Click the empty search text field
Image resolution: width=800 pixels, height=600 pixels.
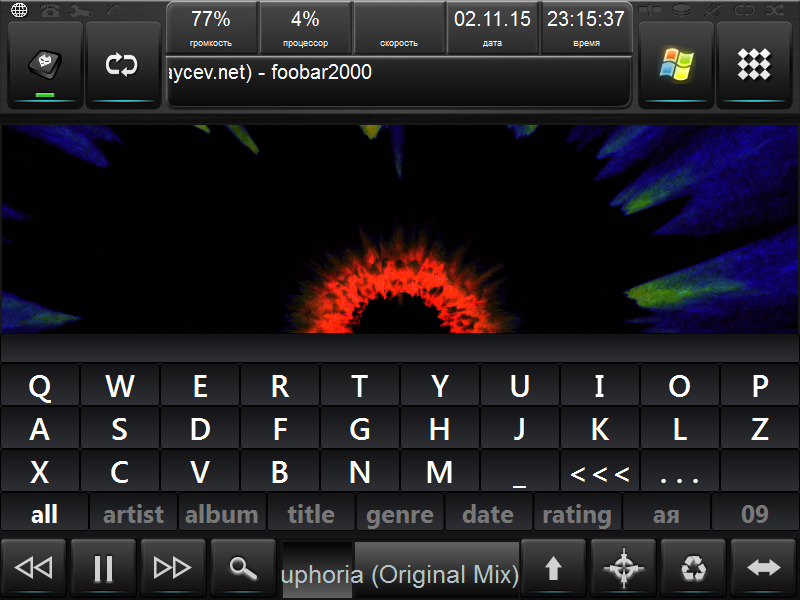(x=400, y=348)
